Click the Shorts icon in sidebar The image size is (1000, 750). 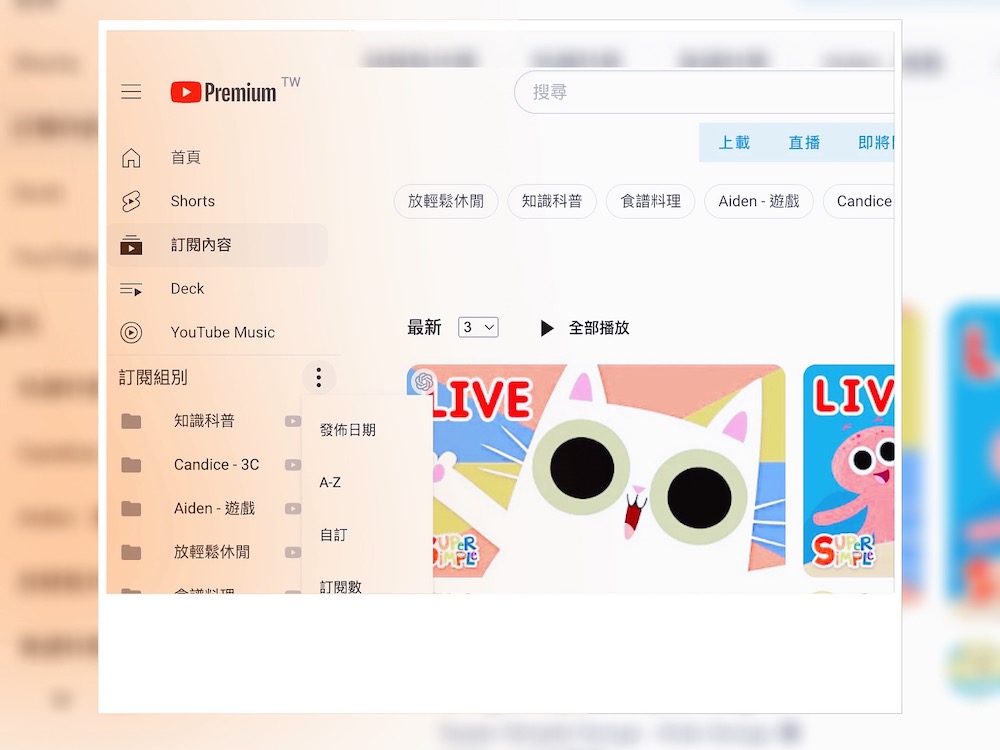[131, 201]
